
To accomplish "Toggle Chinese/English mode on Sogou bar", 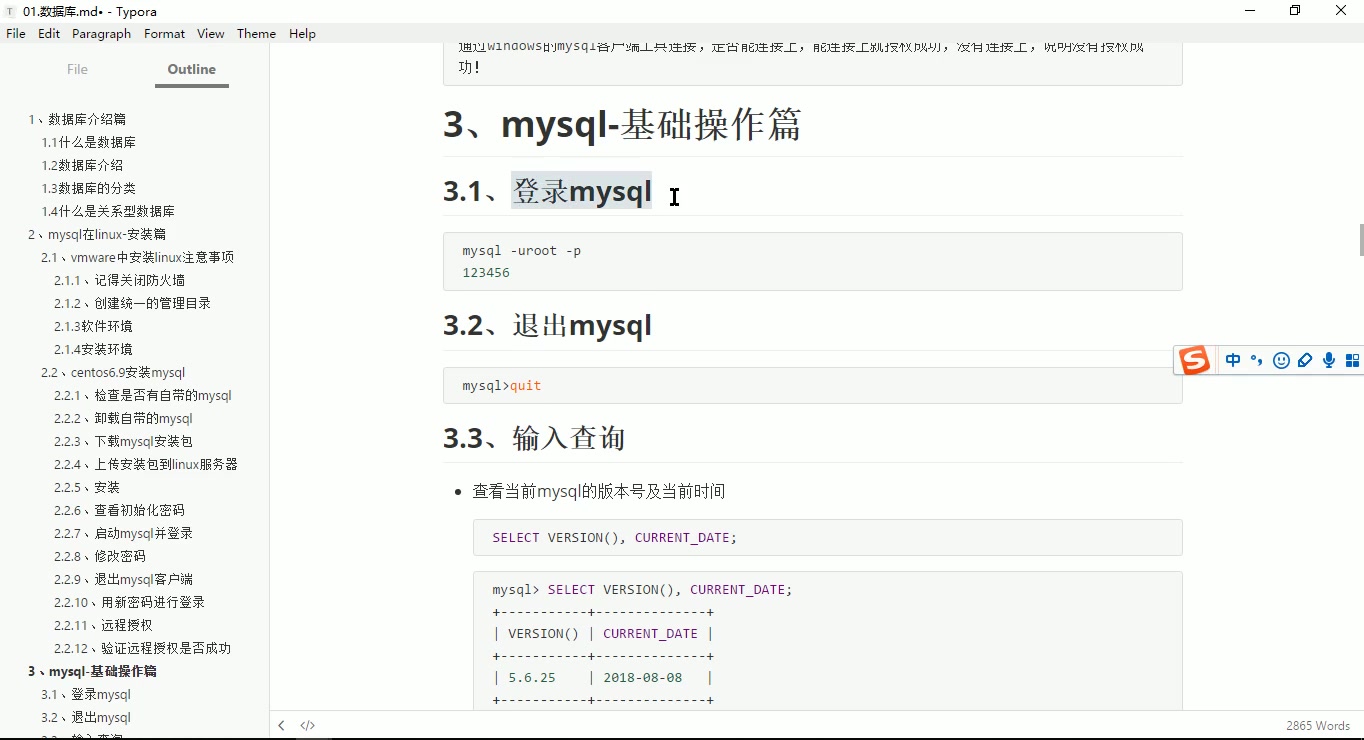I will [x=1233, y=361].
